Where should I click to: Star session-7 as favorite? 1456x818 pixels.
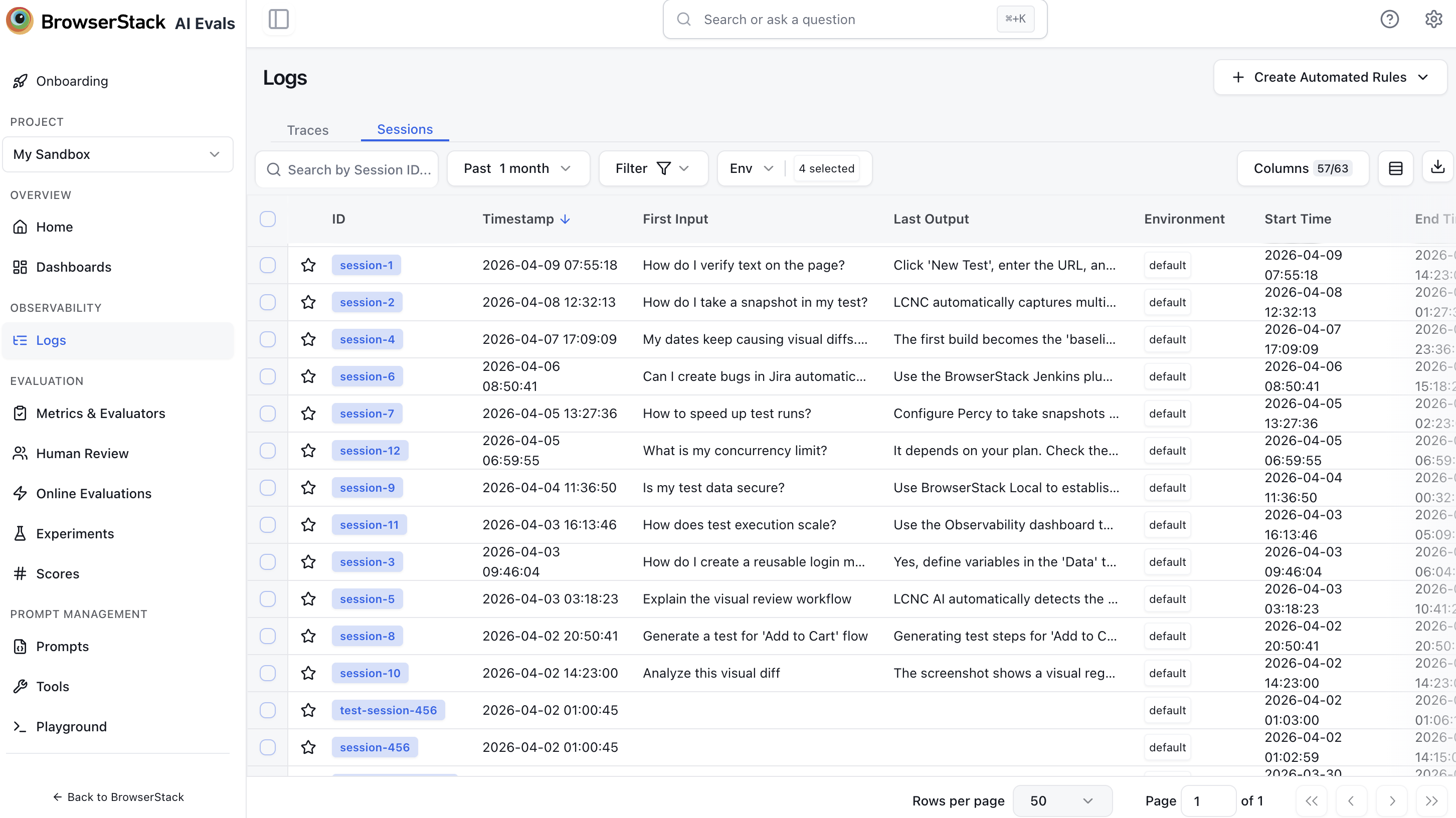308,414
